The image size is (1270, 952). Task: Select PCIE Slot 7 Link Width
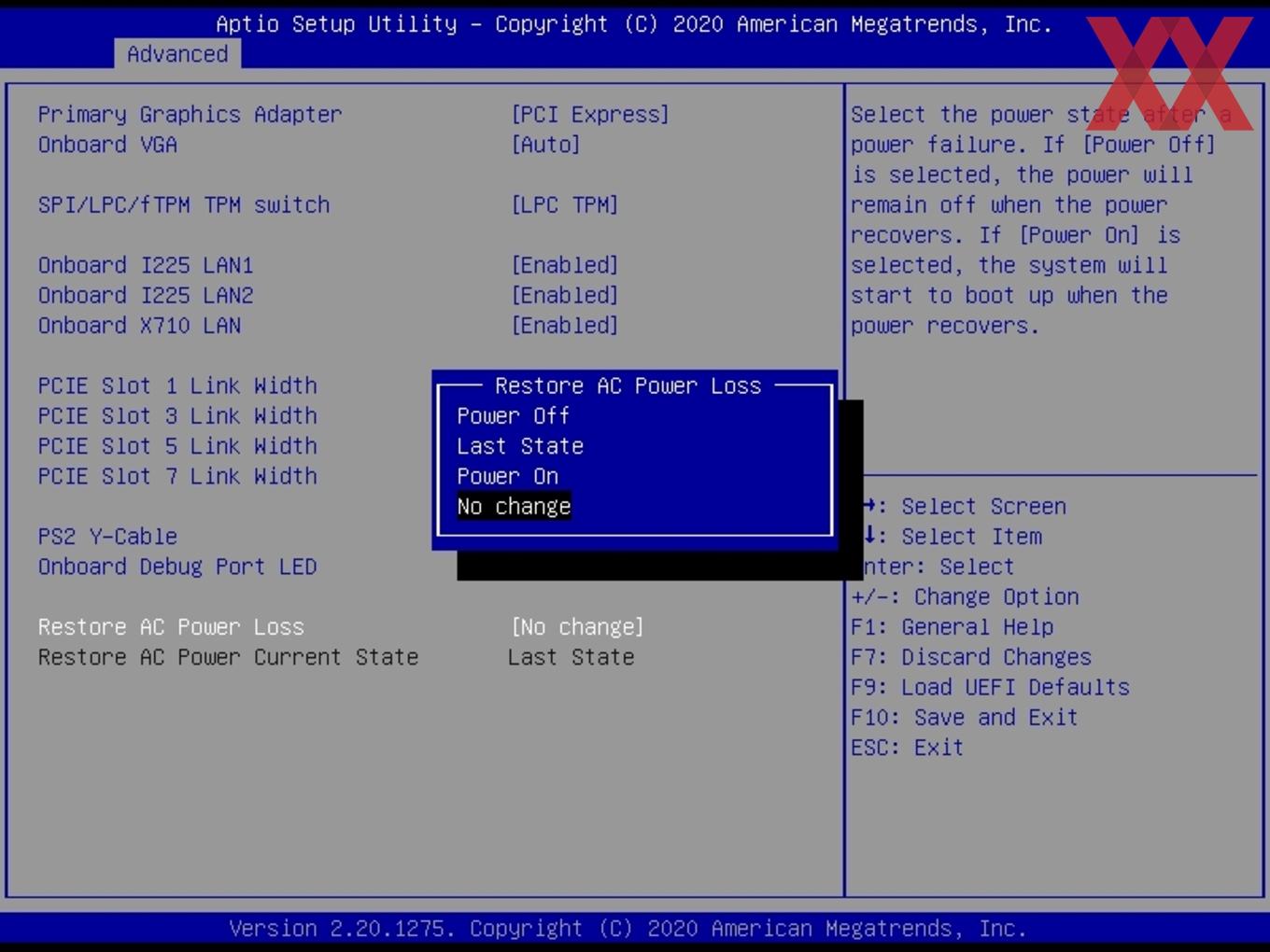coord(177,476)
